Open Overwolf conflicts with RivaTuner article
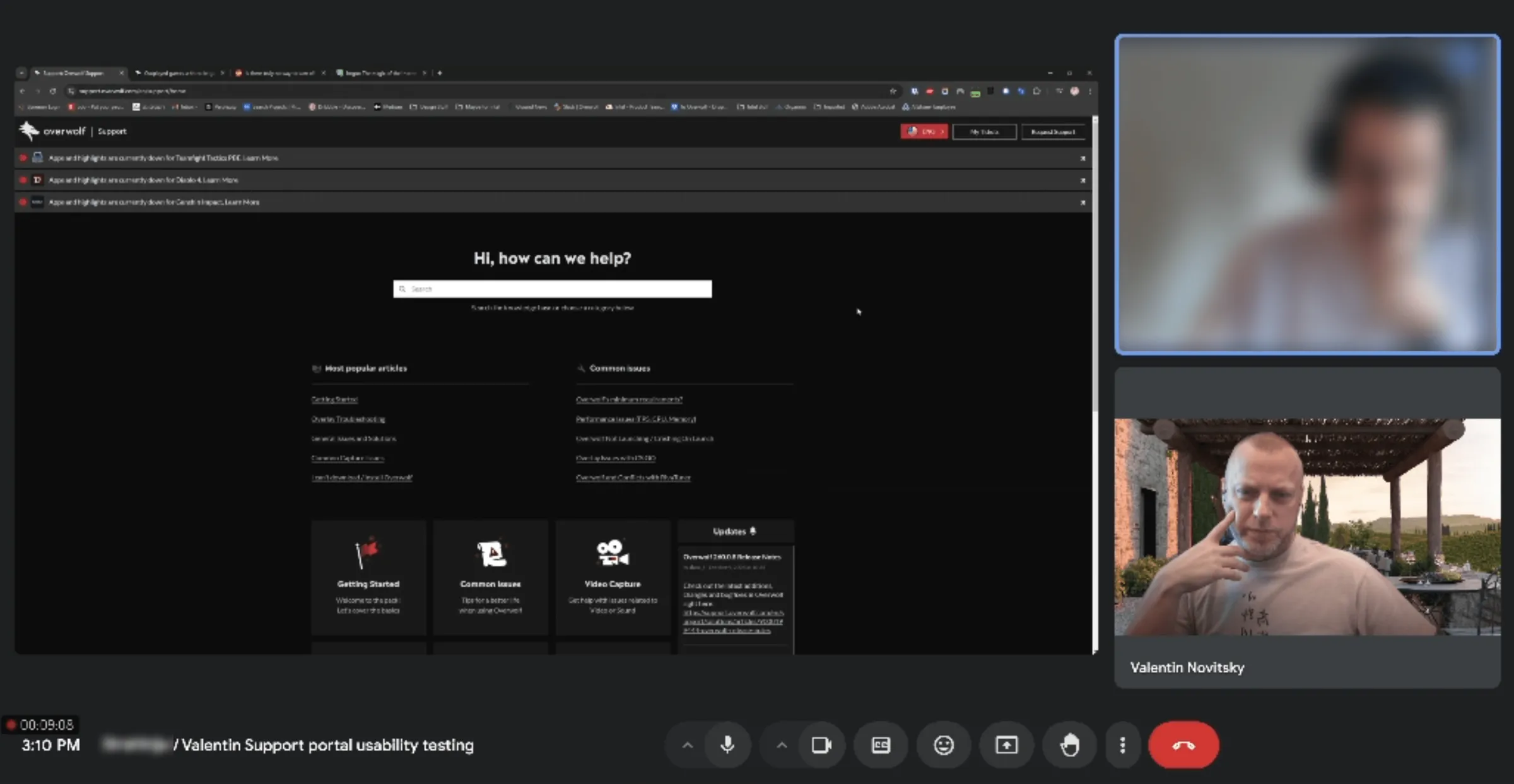This screenshot has width=1514, height=784. pos(633,477)
